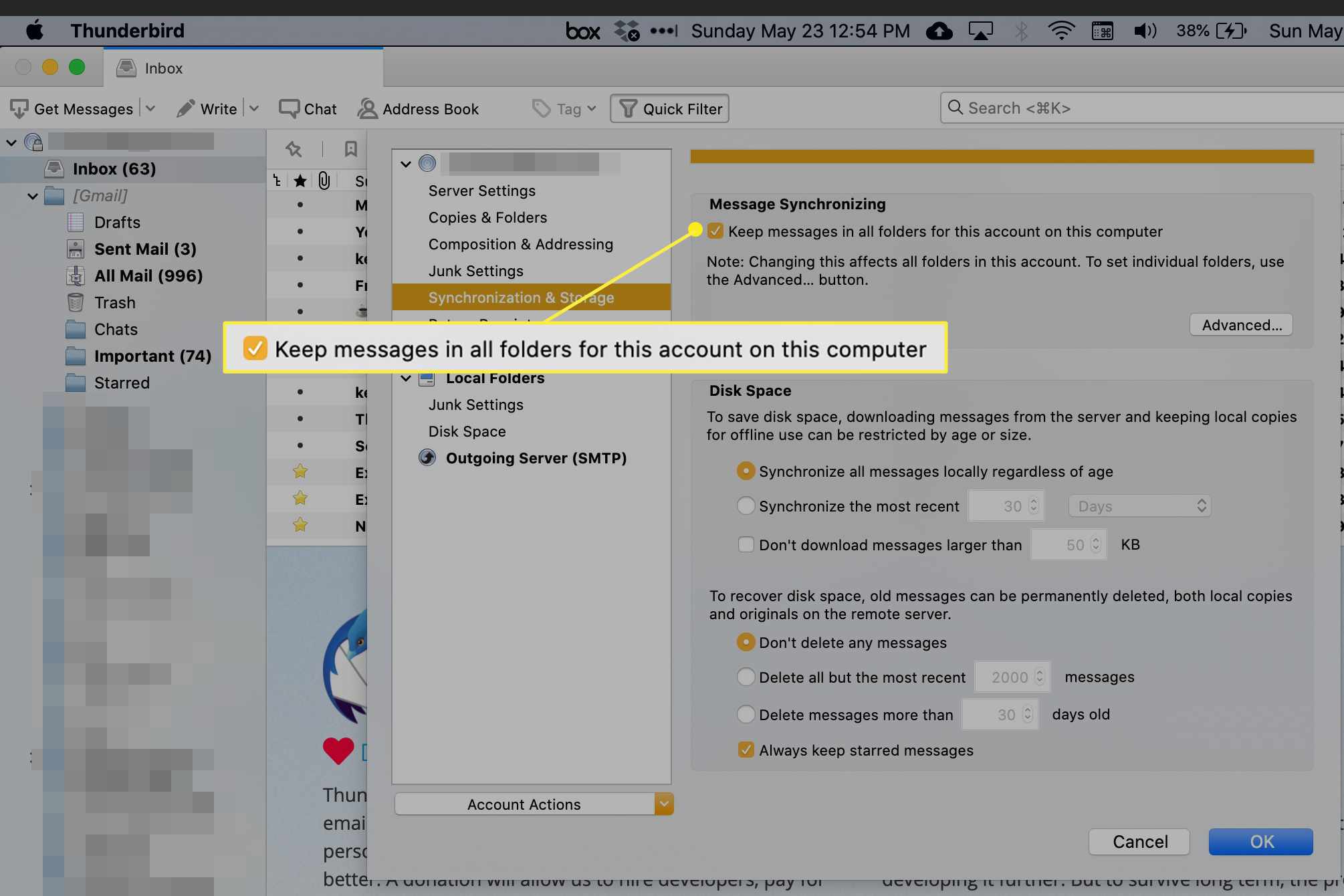Open the Starred folder

(x=122, y=382)
